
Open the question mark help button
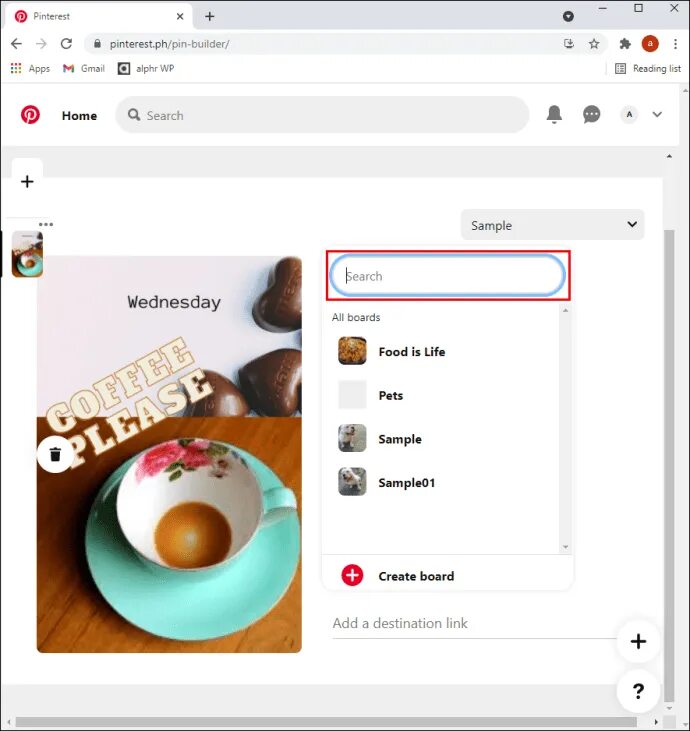tap(638, 691)
